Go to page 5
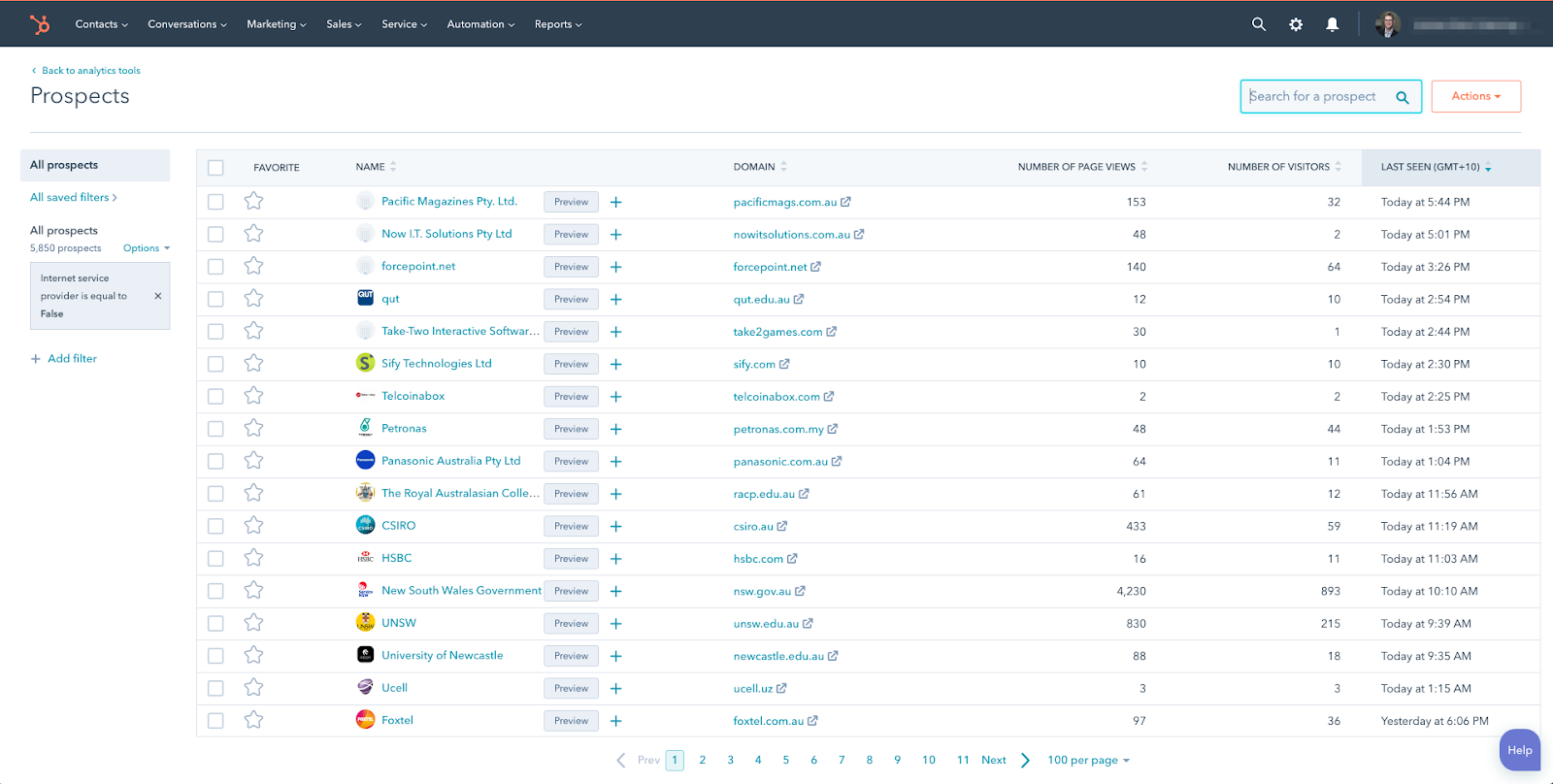The image size is (1553, 784). tap(786, 760)
